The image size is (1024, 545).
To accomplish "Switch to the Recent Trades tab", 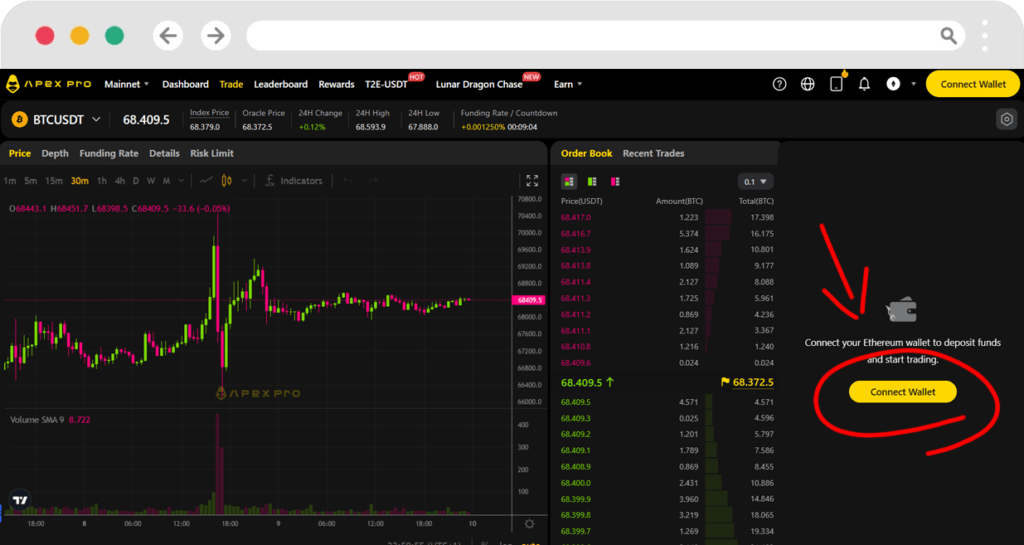I will (653, 153).
